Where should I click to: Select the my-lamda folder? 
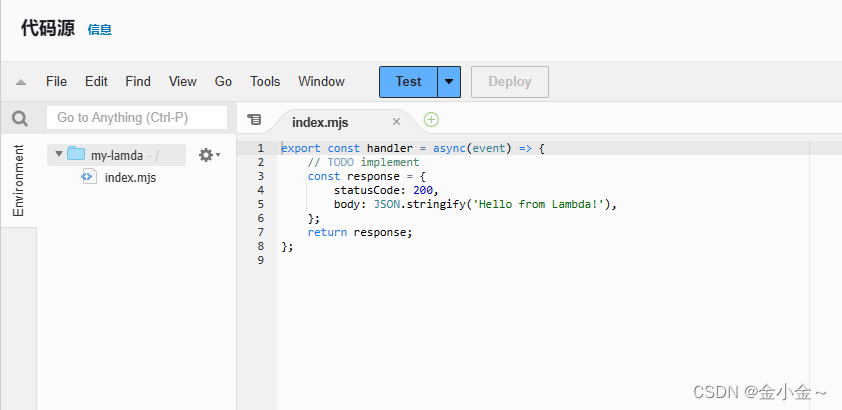(x=117, y=155)
